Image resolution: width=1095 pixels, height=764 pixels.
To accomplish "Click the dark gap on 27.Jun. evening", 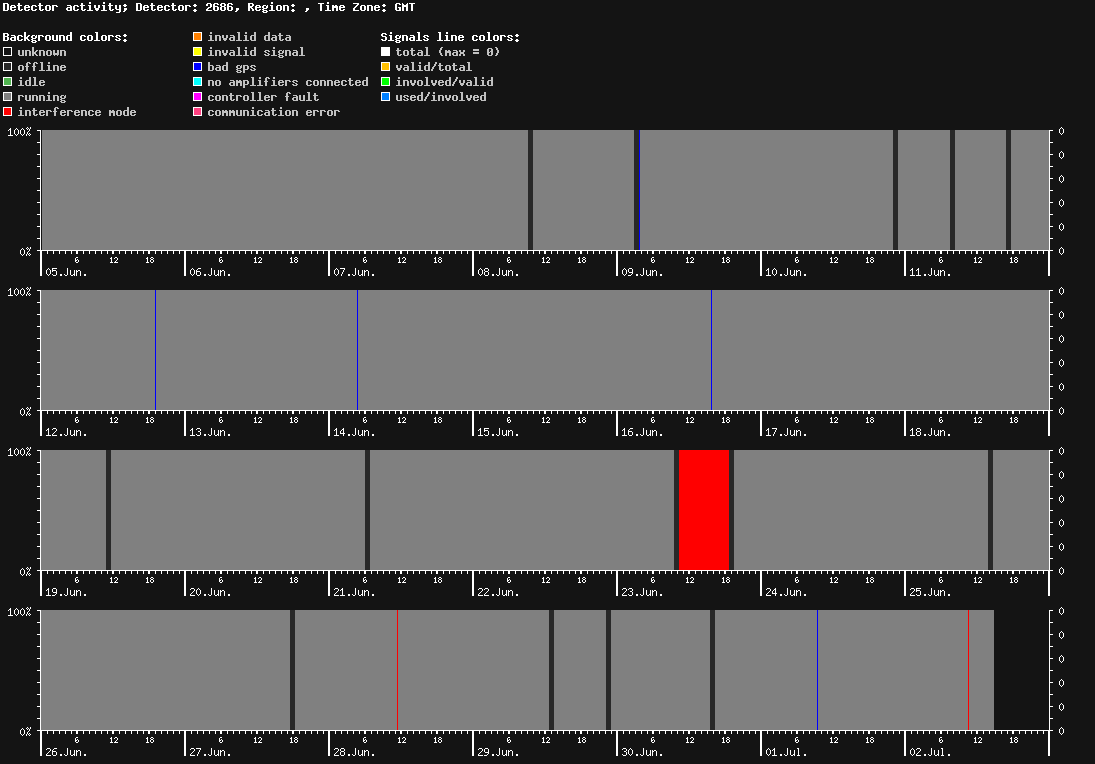I will point(292,670).
